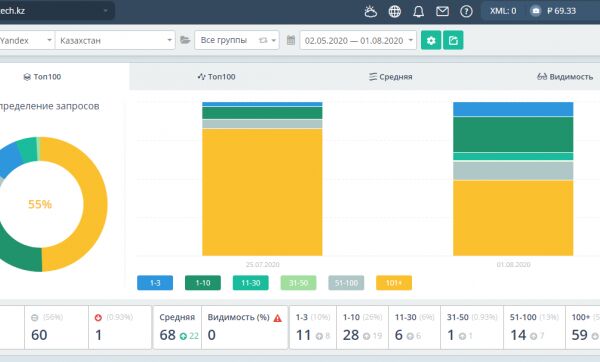
Task: Click the refresh arrows icon in groups field
Action: [x=263, y=40]
